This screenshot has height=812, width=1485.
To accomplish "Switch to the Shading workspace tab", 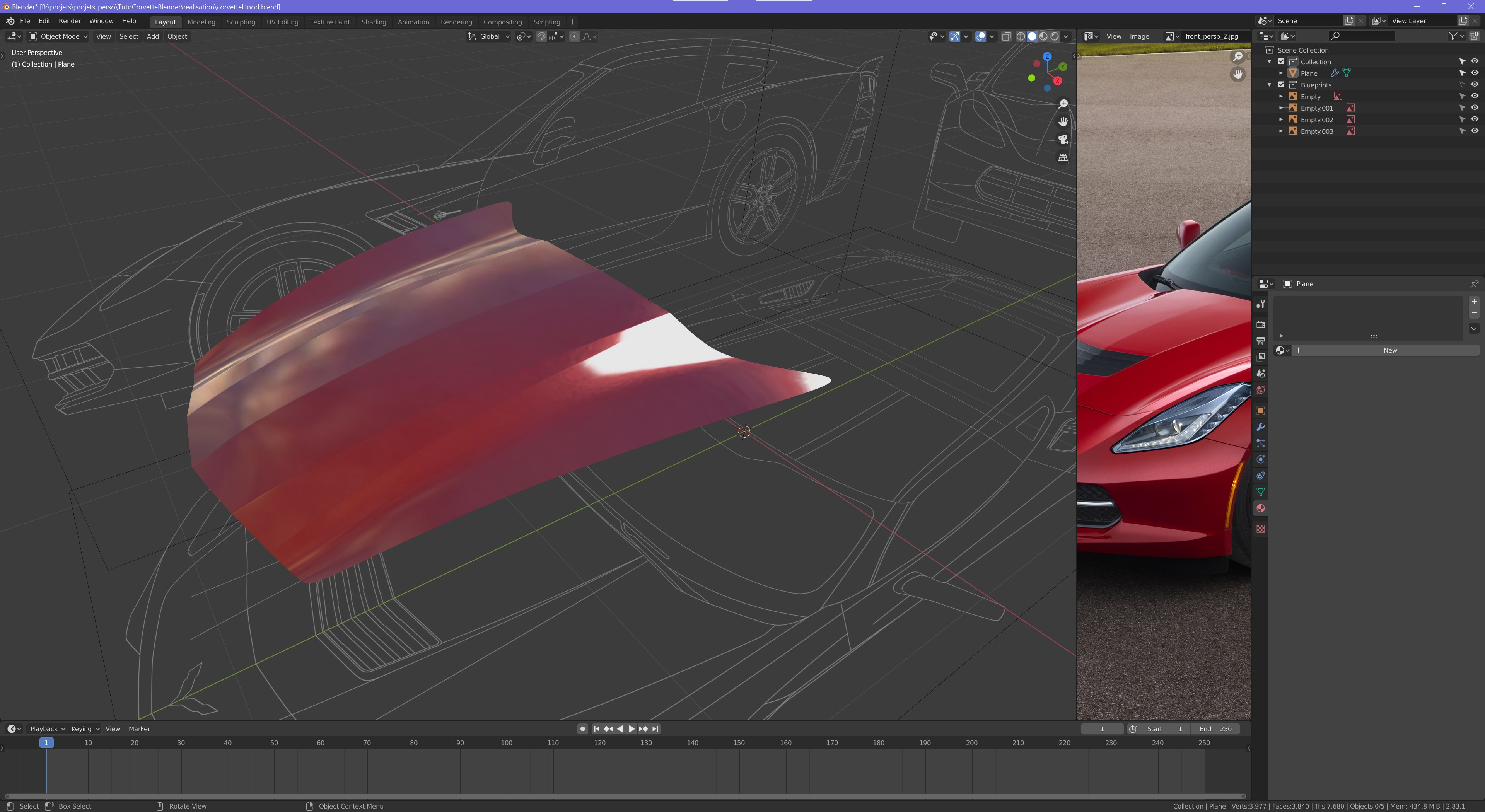I will coord(374,22).
